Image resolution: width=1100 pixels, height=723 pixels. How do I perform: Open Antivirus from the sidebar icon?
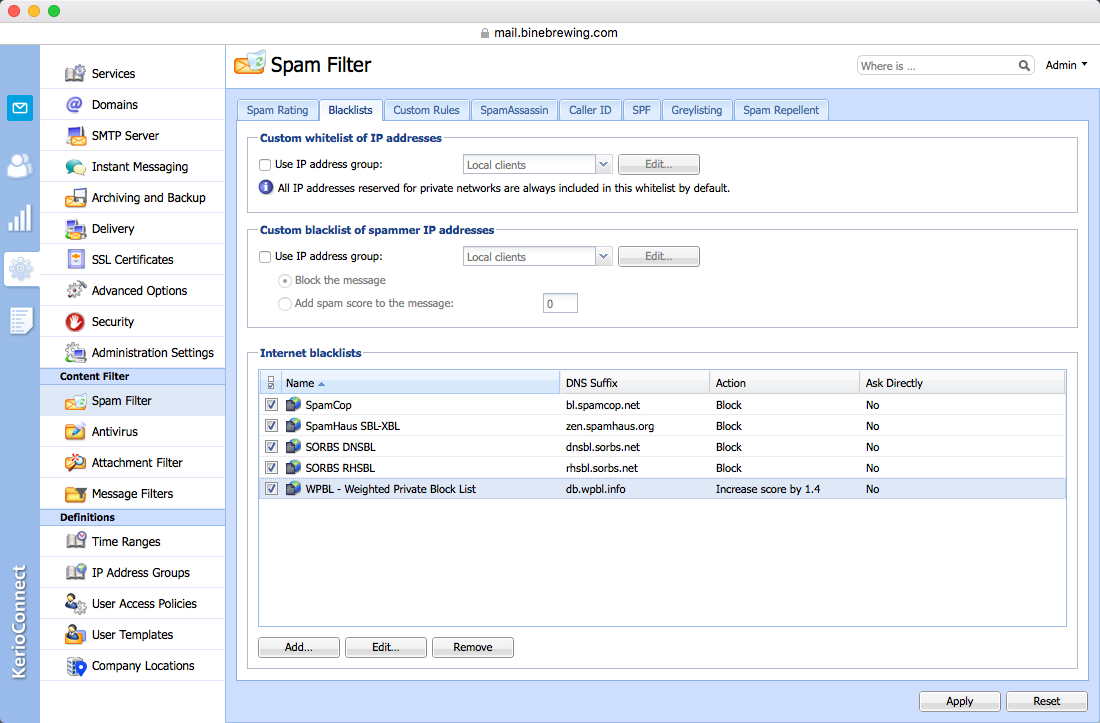[75, 432]
